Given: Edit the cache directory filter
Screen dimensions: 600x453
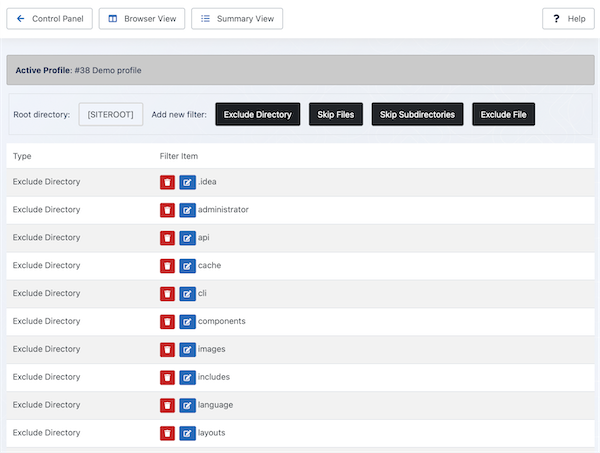Looking at the screenshot, I should point(188,266).
